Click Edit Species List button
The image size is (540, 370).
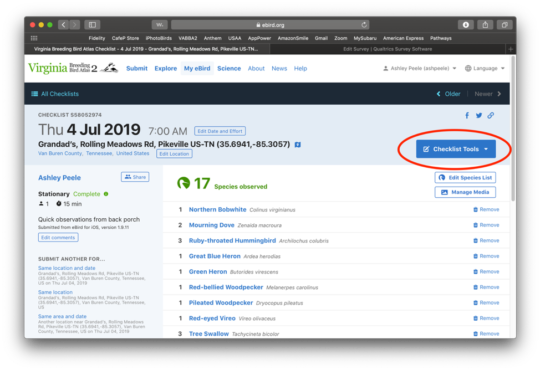point(465,177)
